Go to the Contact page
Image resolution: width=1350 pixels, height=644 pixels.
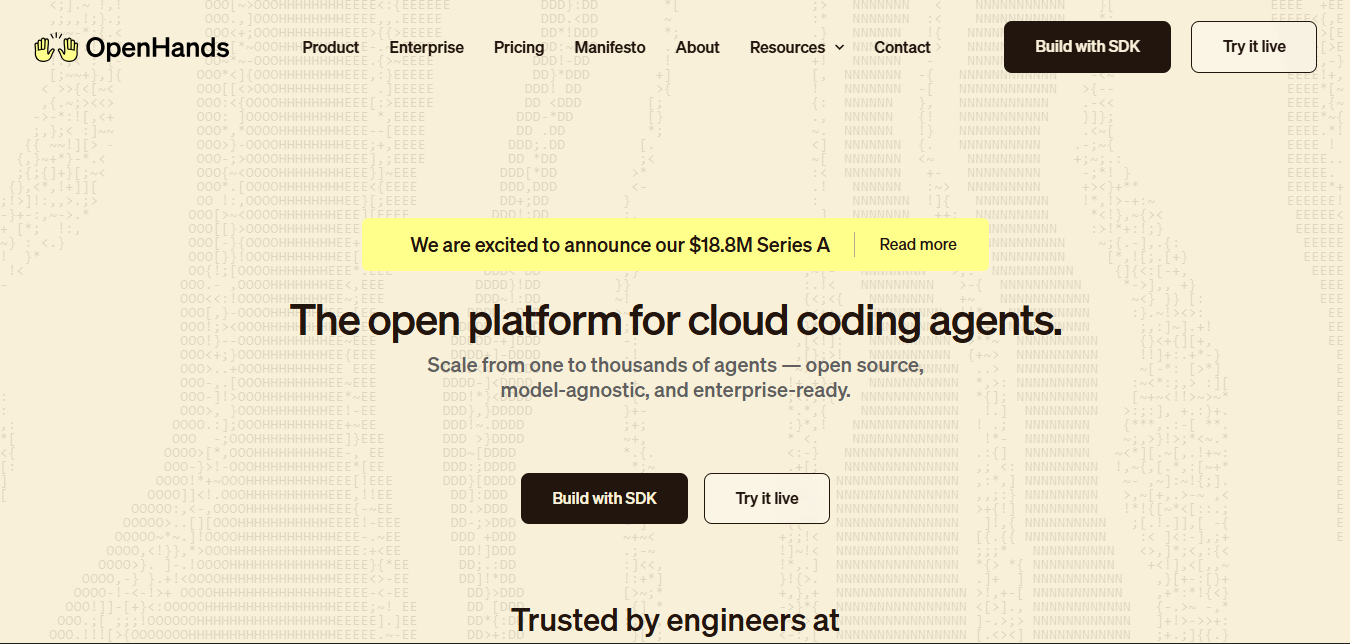tap(902, 47)
